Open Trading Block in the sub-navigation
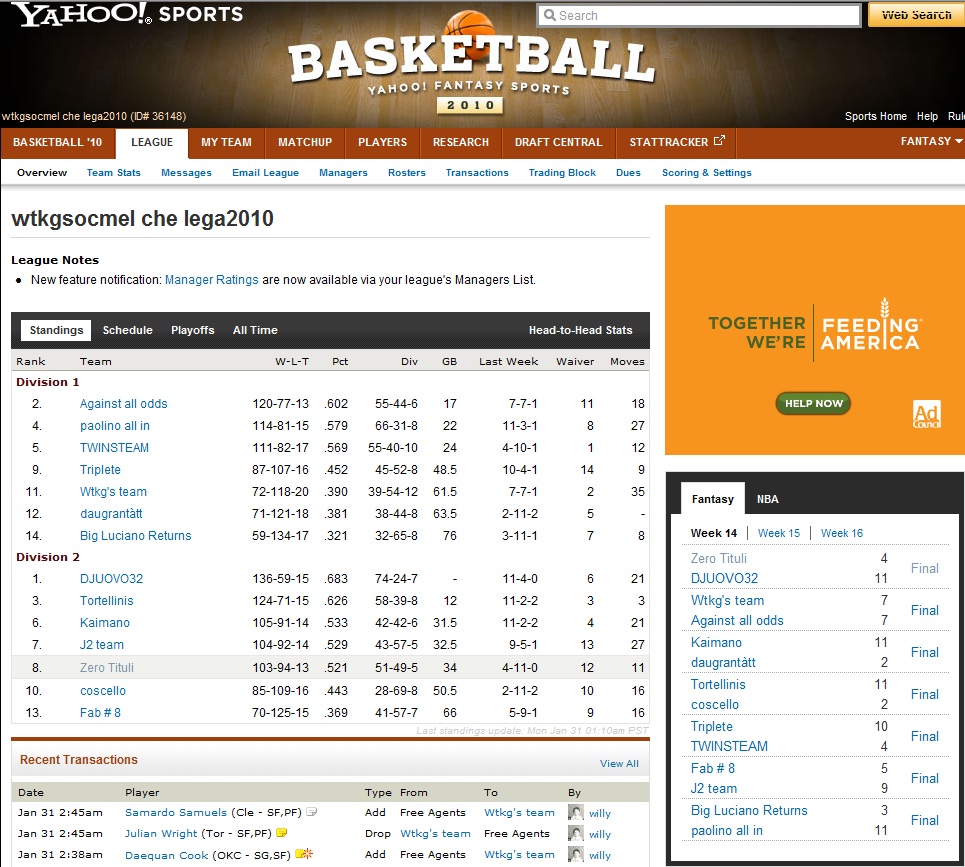The height and width of the screenshot is (867, 965). tap(562, 173)
